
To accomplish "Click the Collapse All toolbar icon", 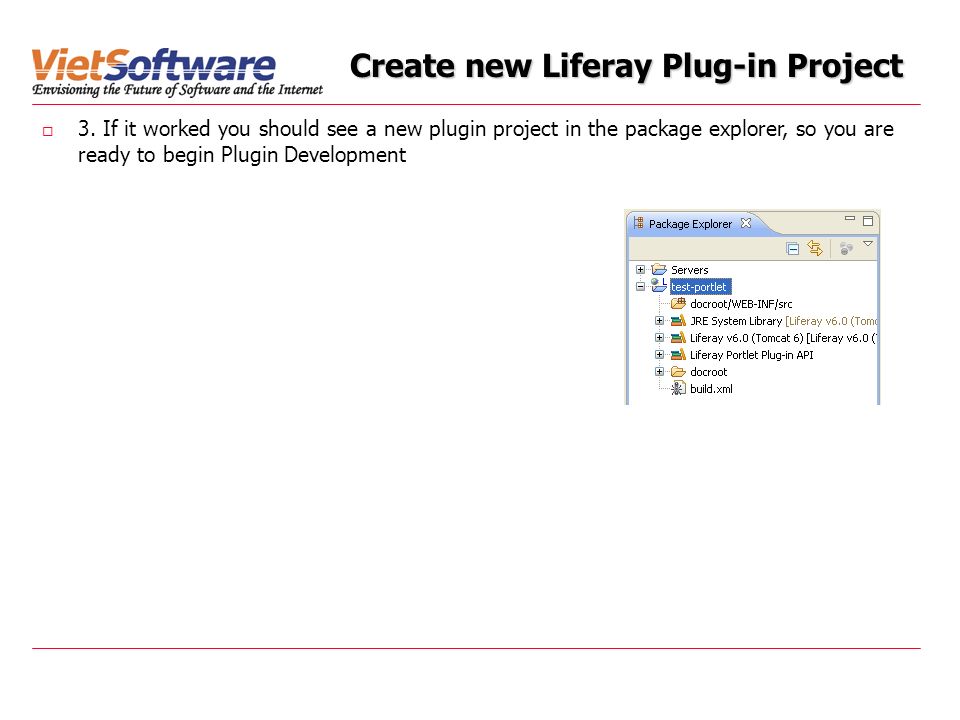I will point(792,249).
